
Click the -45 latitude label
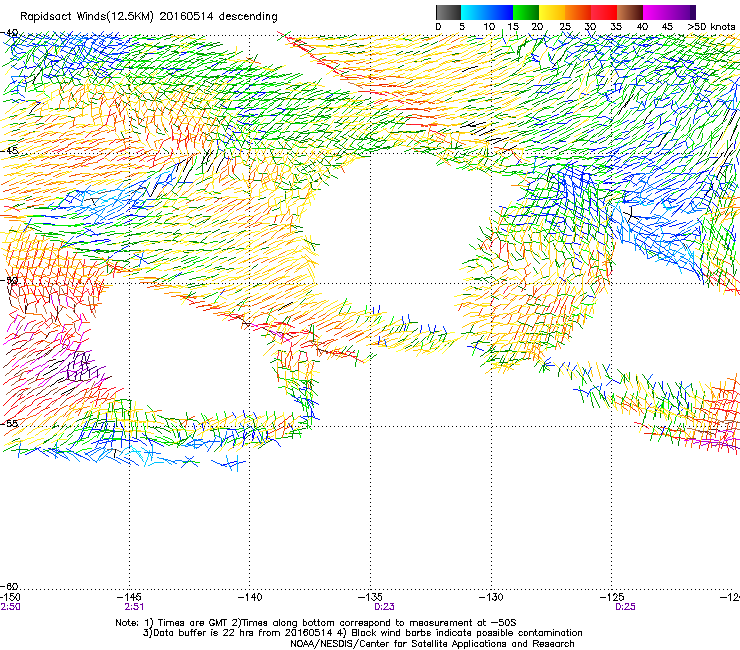click(x=9, y=151)
